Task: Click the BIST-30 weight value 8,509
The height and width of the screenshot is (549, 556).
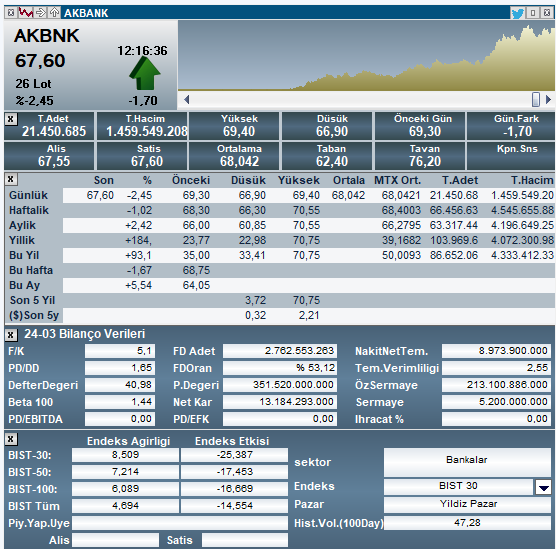Action: 125,455
